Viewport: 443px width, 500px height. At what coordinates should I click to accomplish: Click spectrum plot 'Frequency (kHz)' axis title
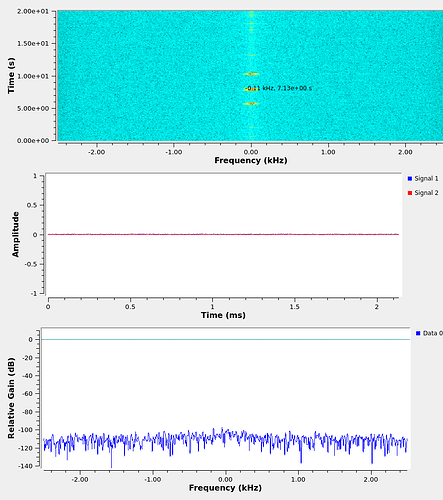(225, 488)
